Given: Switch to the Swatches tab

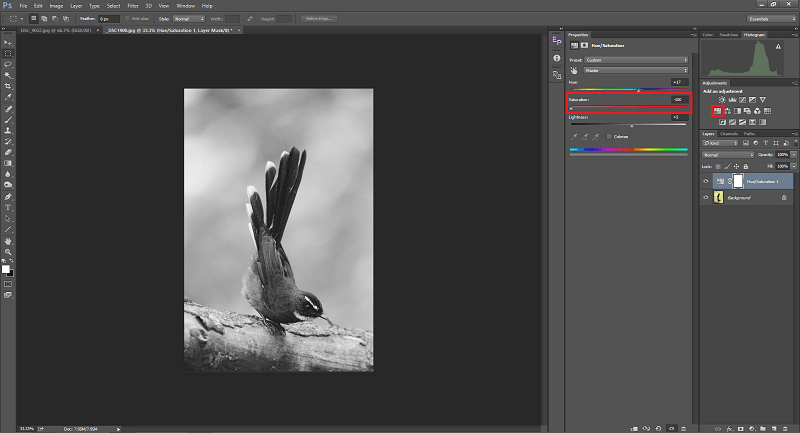Looking at the screenshot, I should click(729, 35).
